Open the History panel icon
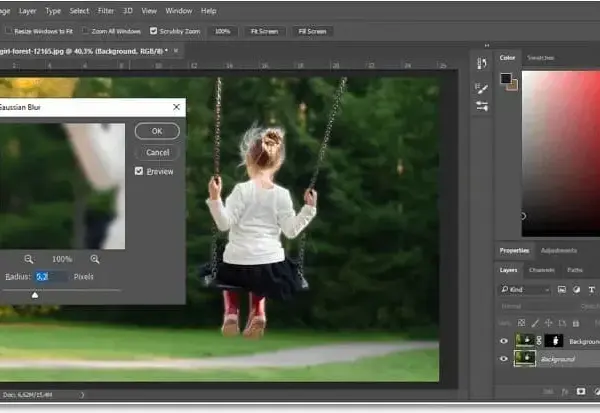 coord(482,63)
